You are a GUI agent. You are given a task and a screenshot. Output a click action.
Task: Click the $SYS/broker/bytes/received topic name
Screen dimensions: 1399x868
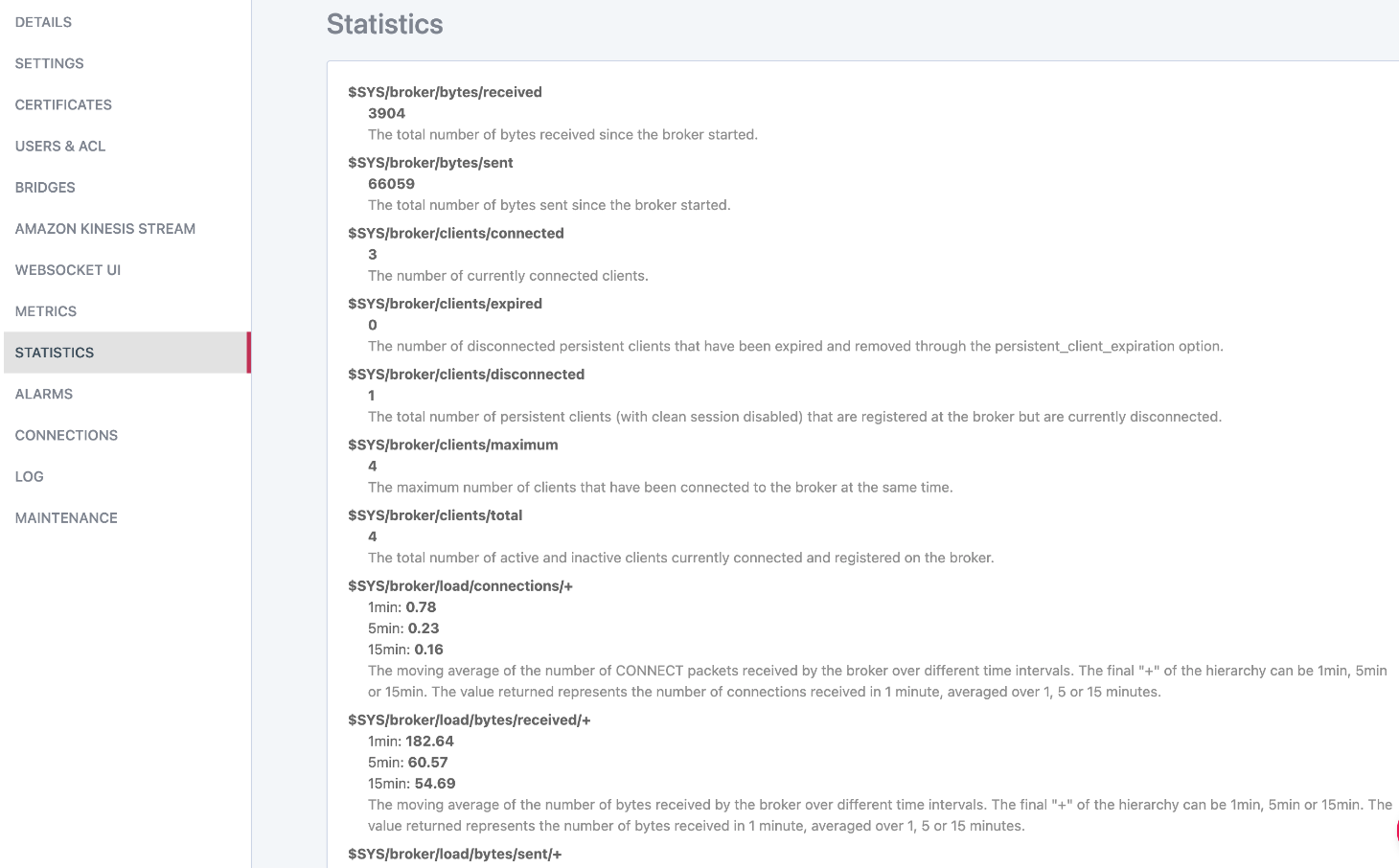(x=445, y=92)
